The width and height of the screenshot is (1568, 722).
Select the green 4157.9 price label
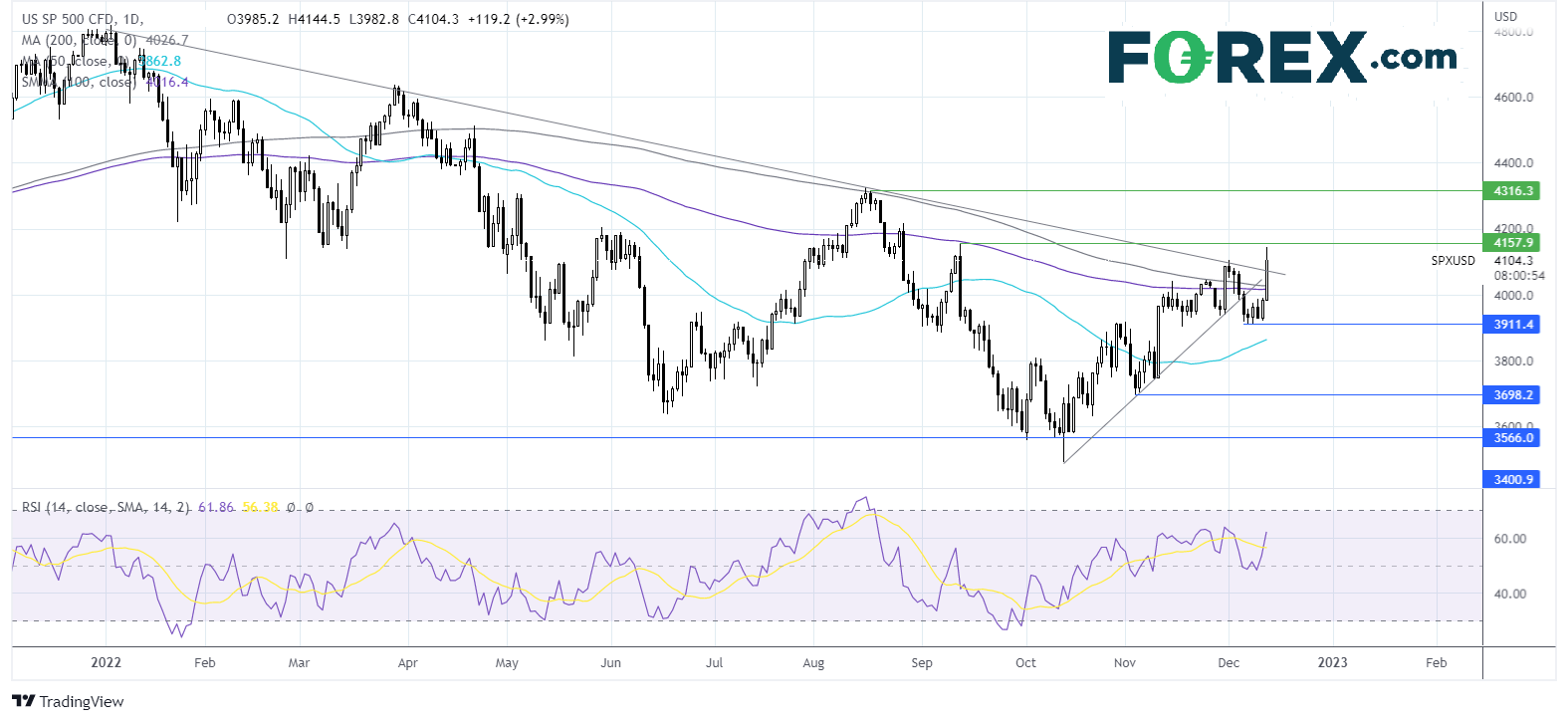click(1513, 242)
